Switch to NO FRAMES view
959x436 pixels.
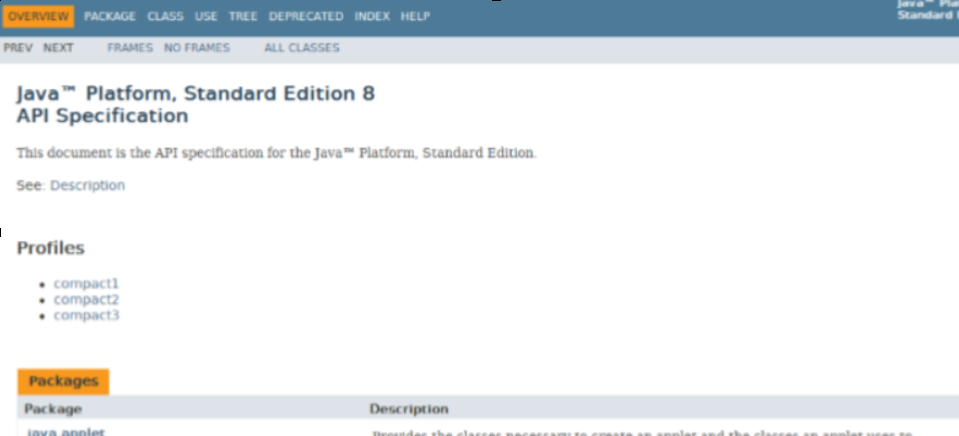click(197, 48)
